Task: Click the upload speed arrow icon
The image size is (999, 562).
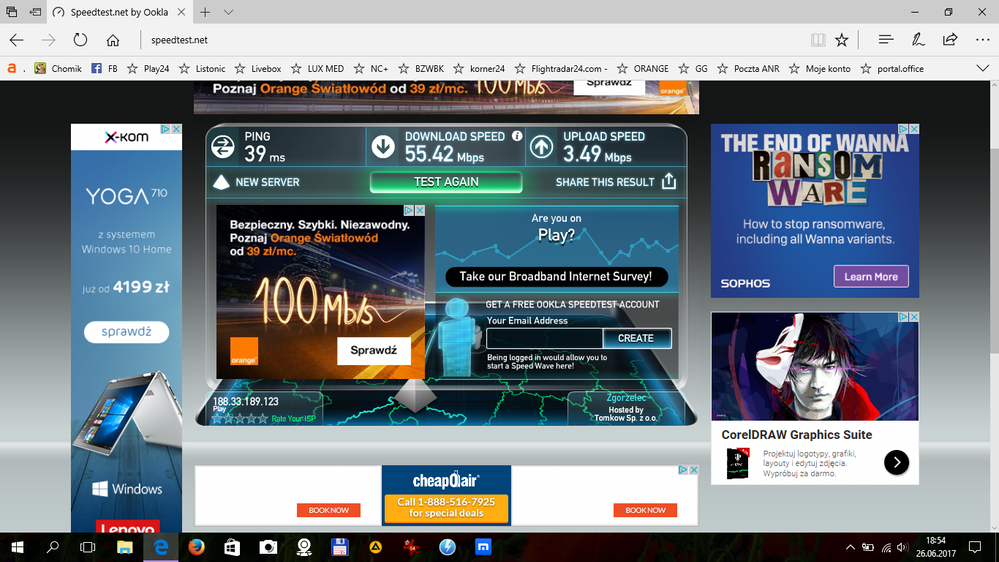Action: coord(542,147)
